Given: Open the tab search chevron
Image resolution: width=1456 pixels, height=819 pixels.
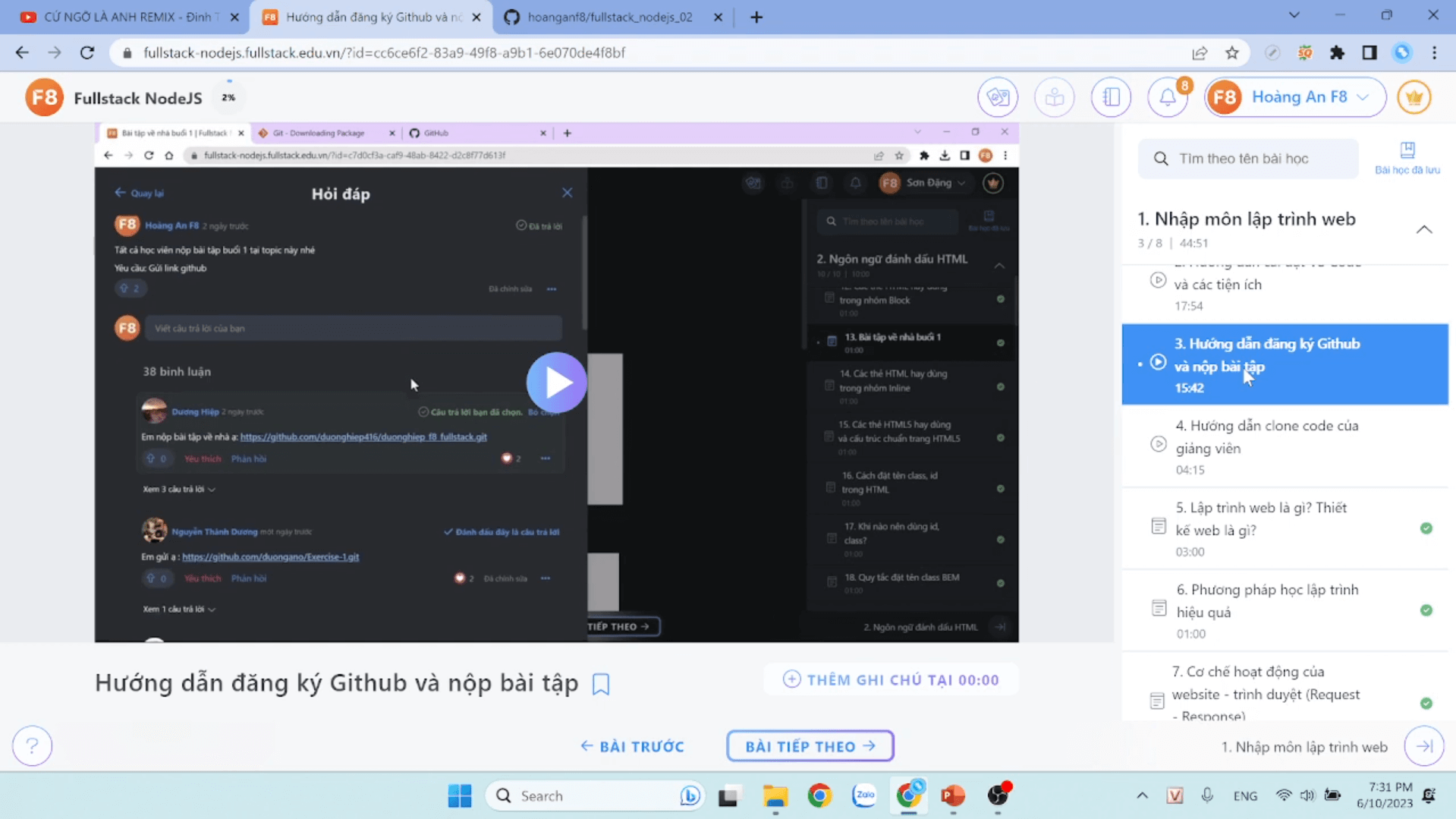Looking at the screenshot, I should (x=1294, y=15).
